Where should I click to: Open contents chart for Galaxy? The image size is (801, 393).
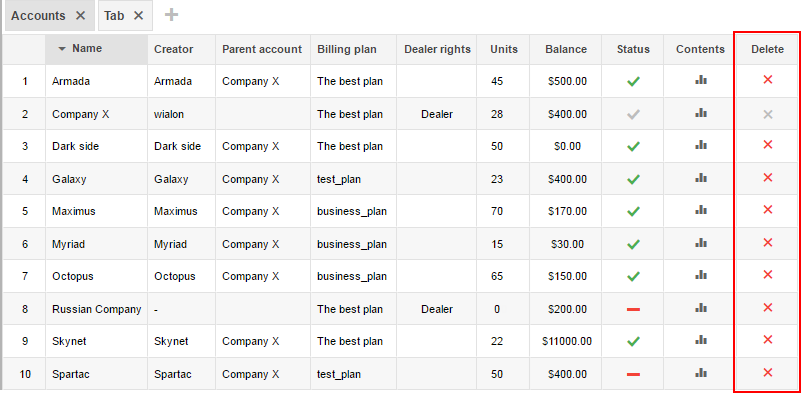coord(701,178)
